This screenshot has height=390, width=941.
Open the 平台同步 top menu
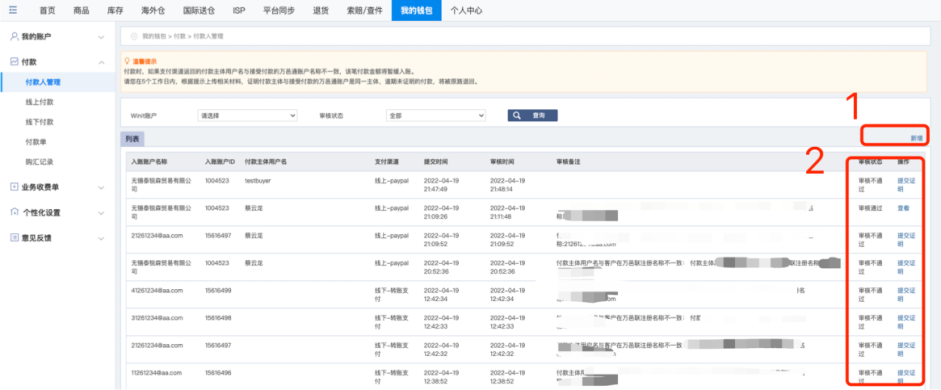279,11
